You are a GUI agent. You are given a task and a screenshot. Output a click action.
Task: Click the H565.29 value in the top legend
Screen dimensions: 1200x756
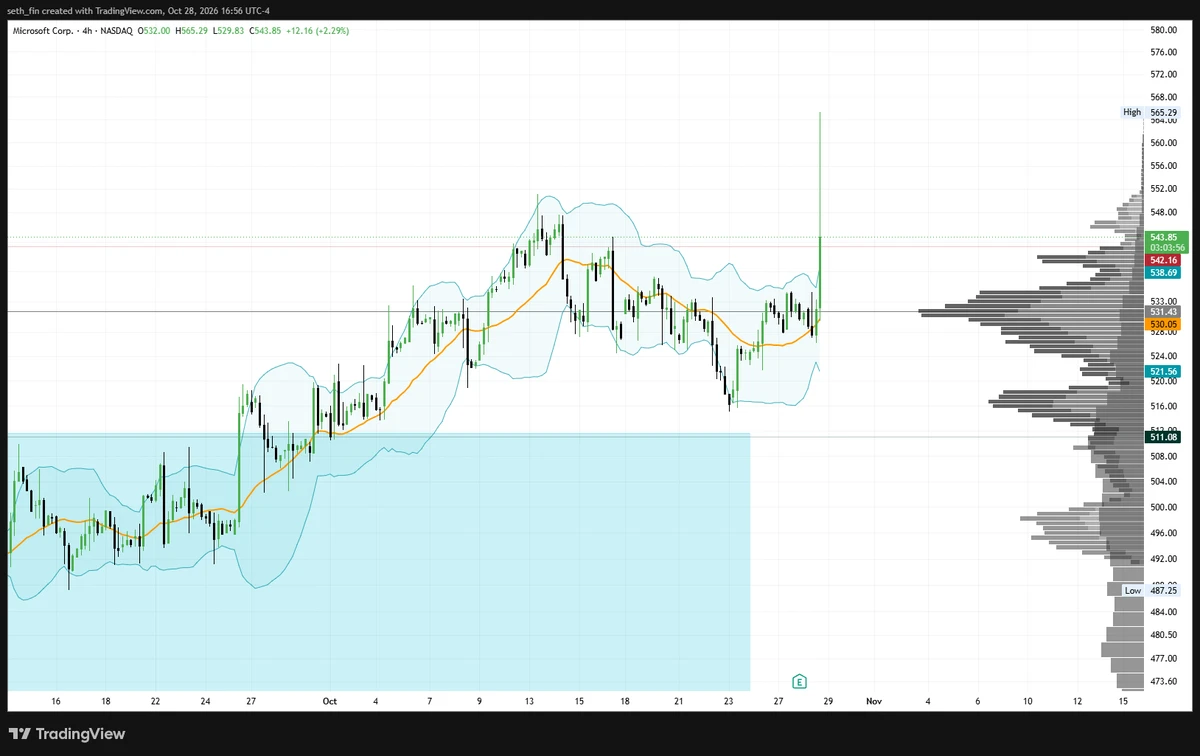tap(192, 31)
